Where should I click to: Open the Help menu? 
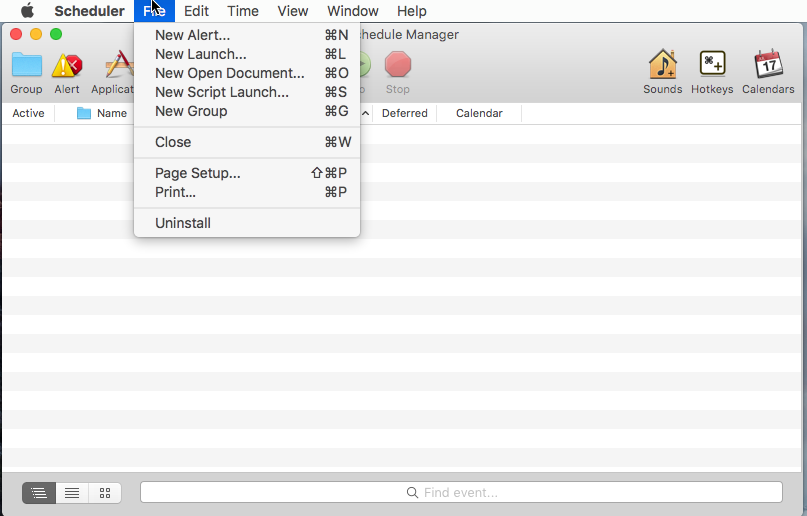point(412,11)
